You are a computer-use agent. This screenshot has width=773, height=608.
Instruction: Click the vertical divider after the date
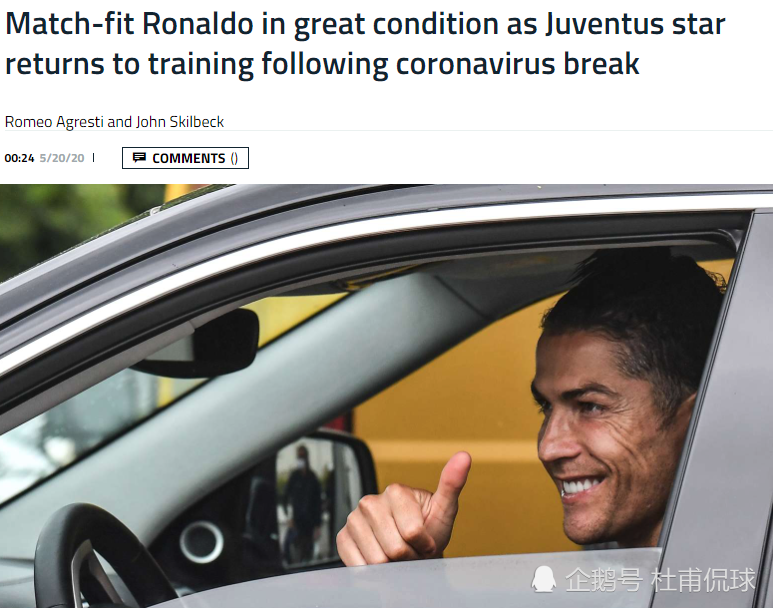click(x=94, y=158)
